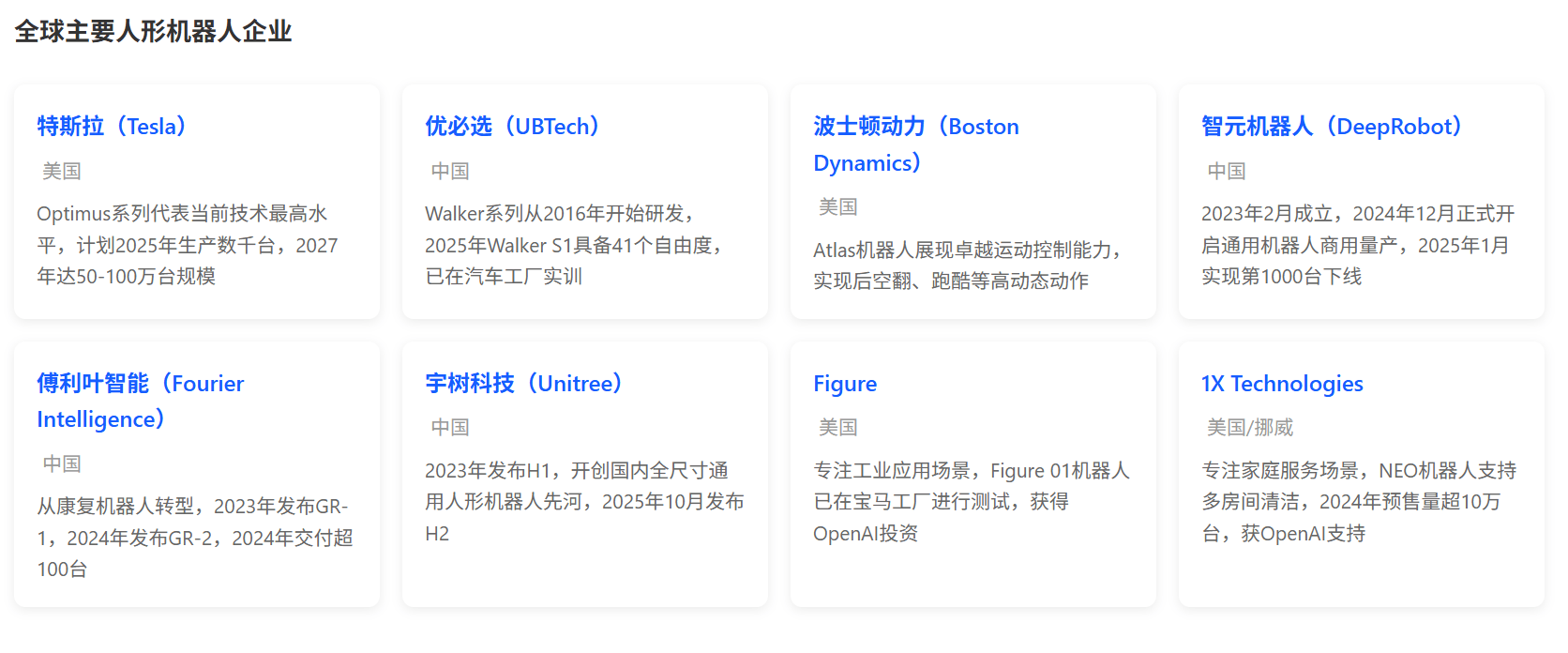
Task: Select the 美国/挪威 country label
Action: 1249,428
